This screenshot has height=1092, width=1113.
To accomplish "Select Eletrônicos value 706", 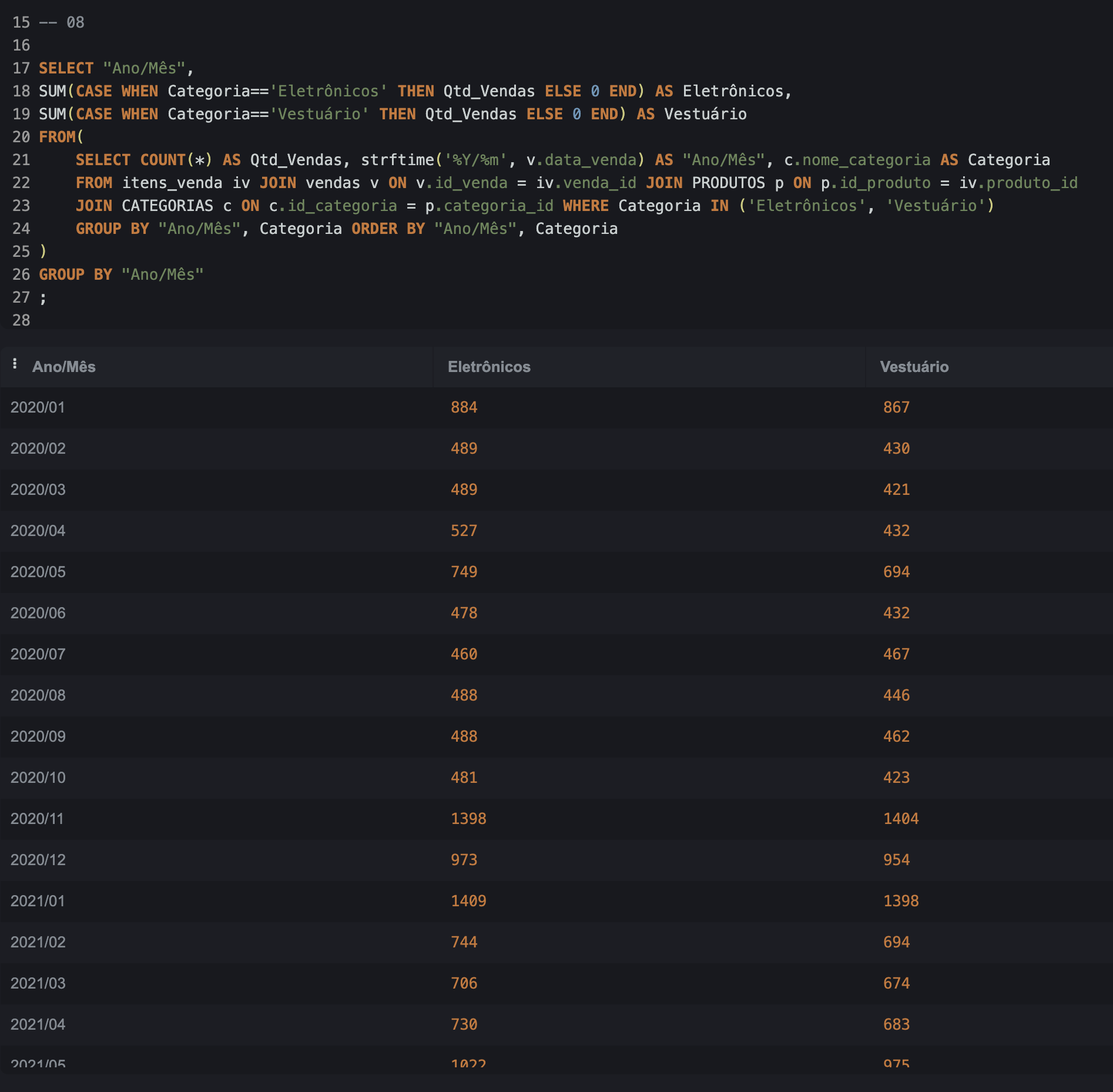I will [464, 983].
